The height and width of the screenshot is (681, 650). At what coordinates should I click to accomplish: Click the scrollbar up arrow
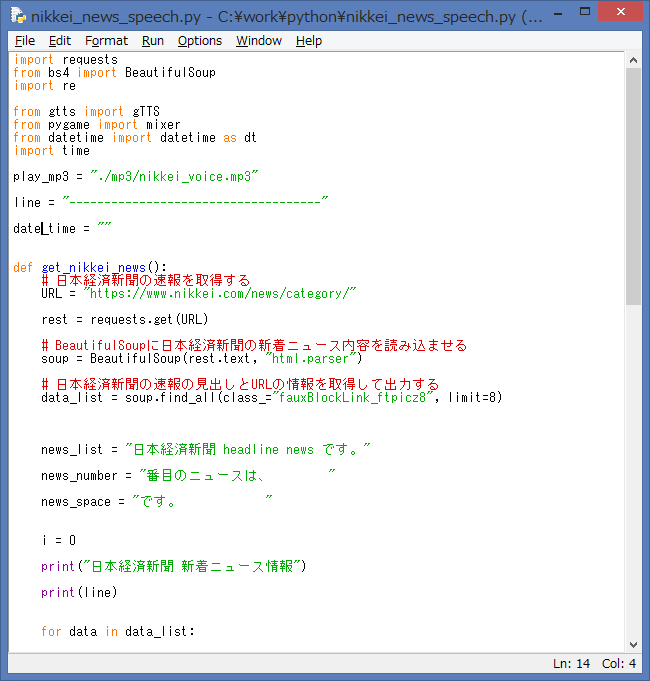click(633, 59)
